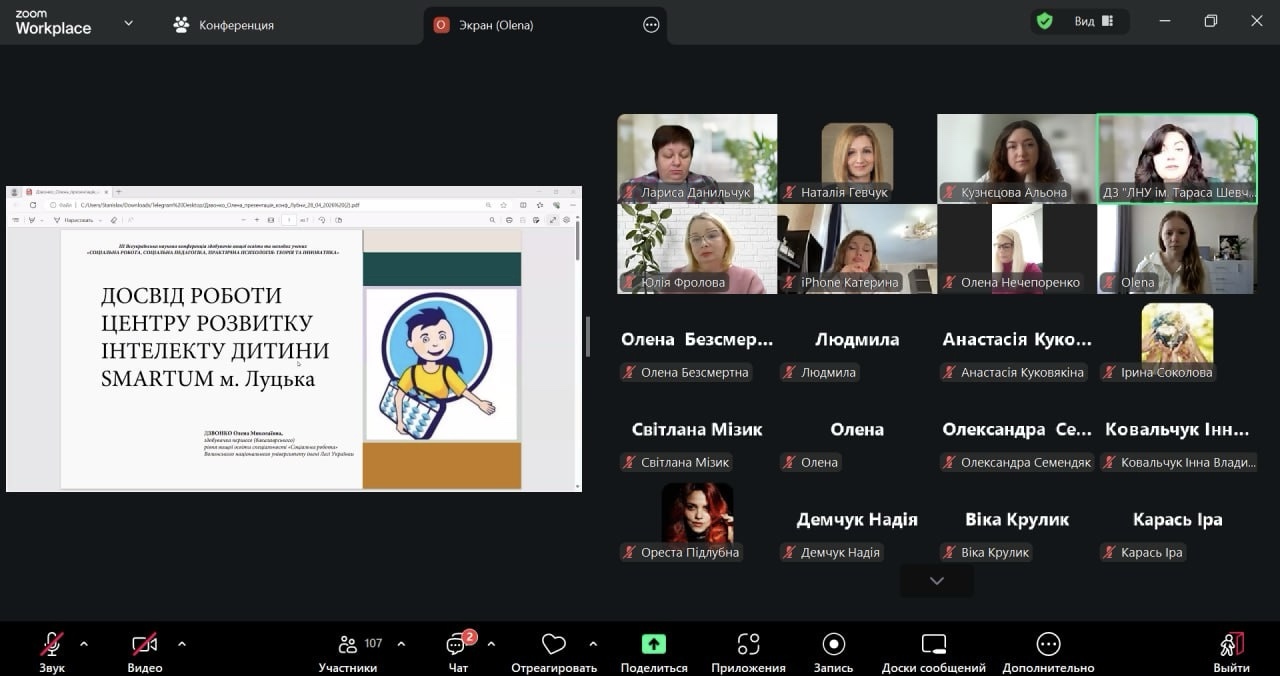Expand the audio settings arrow
The image size is (1280, 676).
84,644
